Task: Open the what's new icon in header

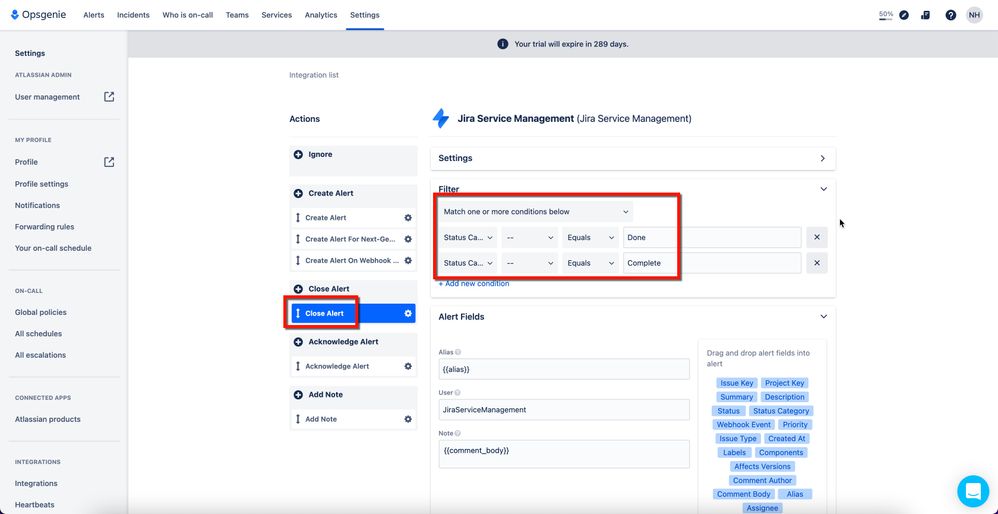Action: tap(926, 15)
